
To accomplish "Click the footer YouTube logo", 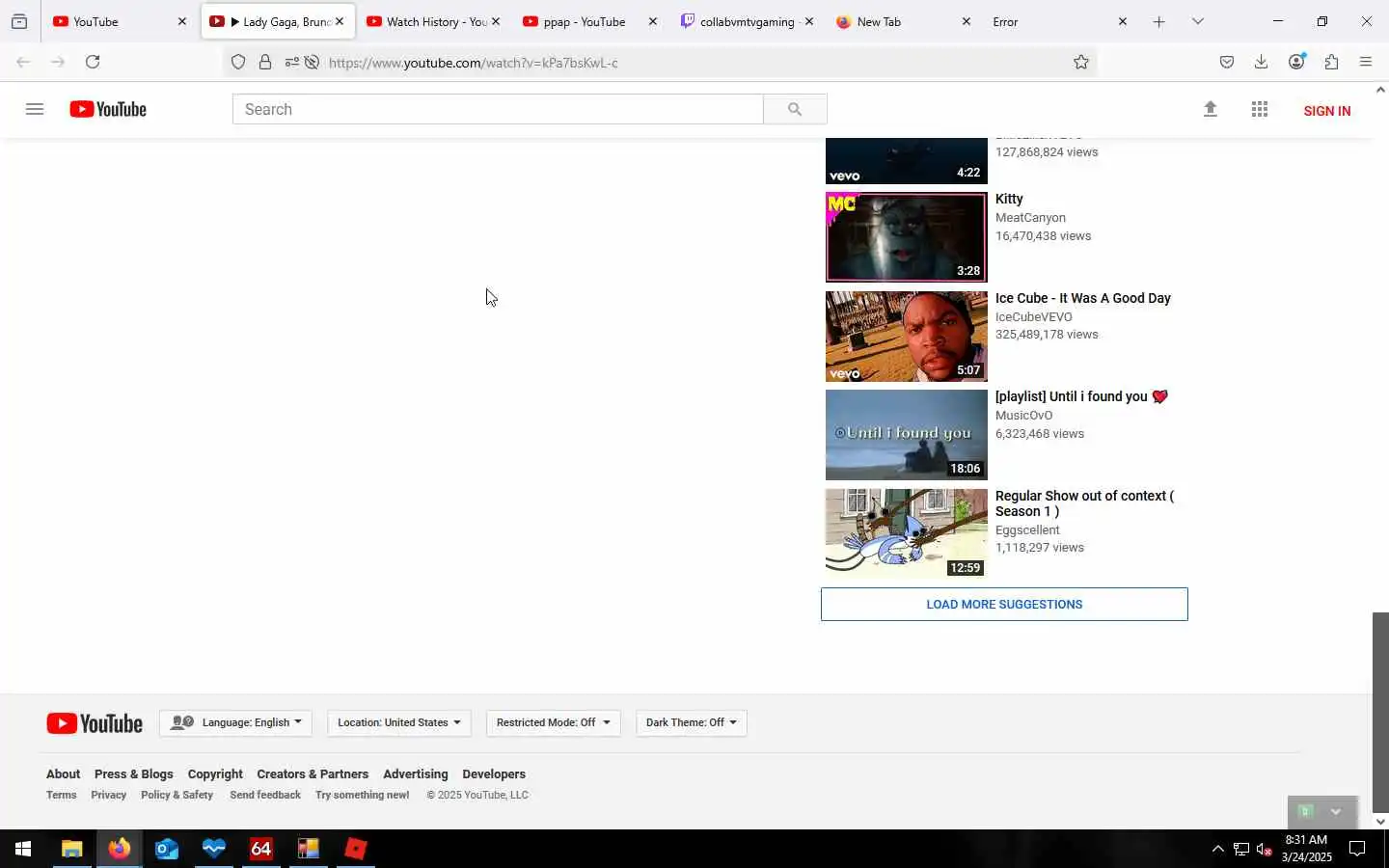I will [95, 723].
